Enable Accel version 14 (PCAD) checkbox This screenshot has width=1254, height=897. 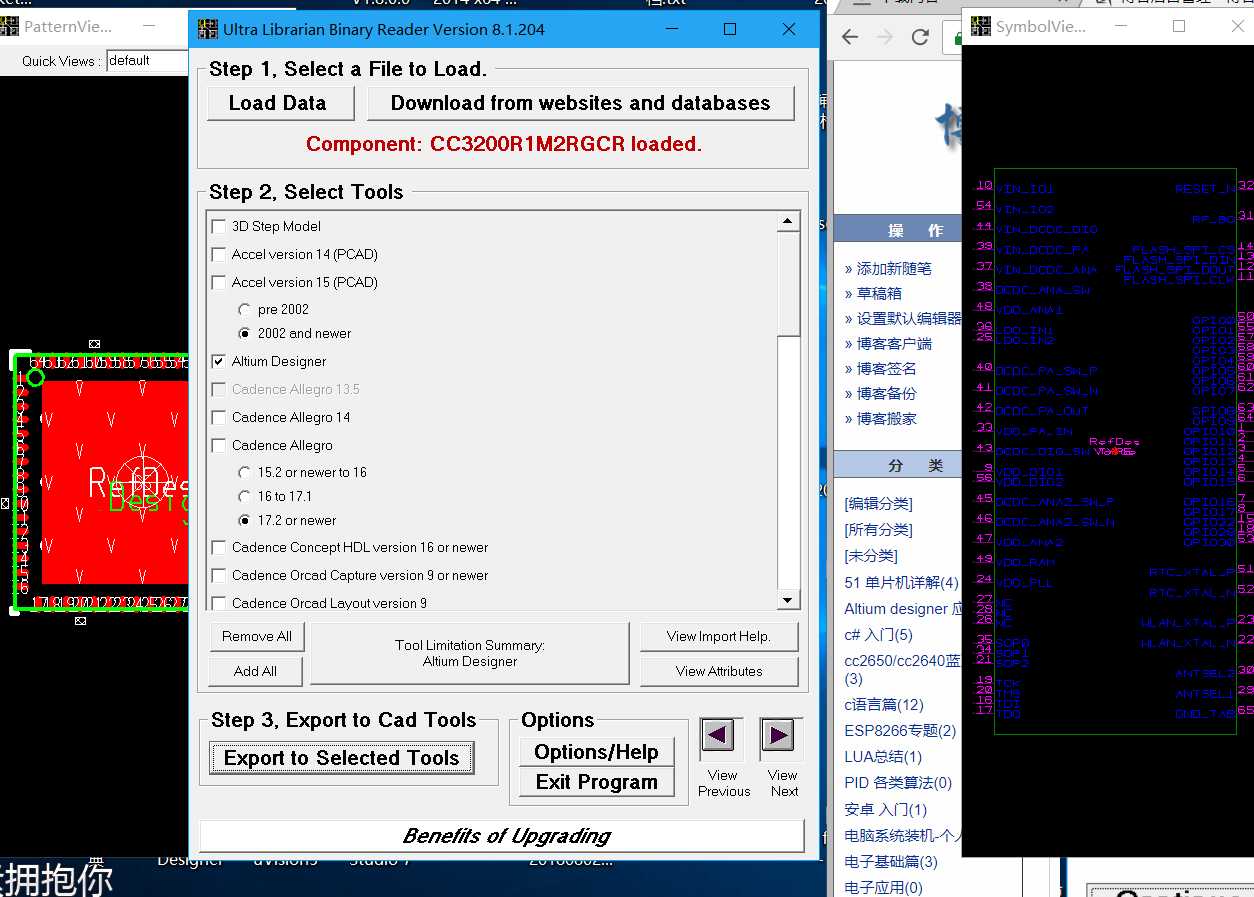pos(219,254)
